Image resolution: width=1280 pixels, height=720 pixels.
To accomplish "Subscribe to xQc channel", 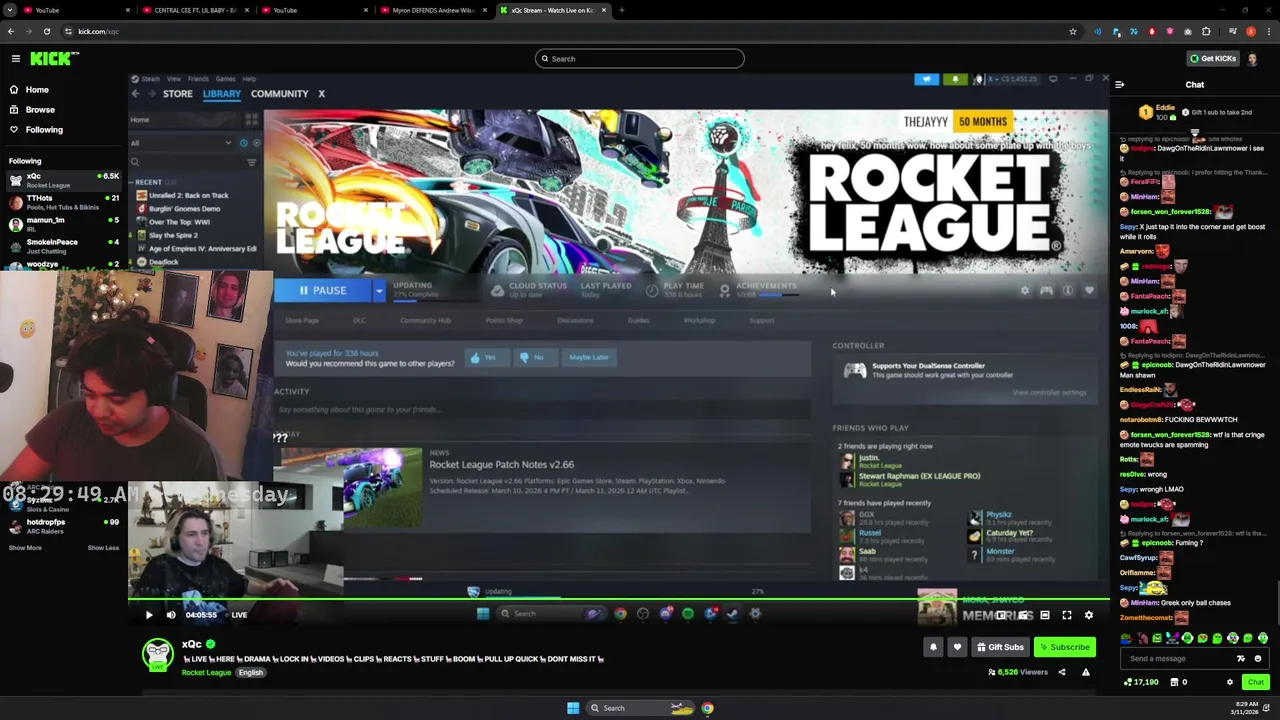I will pyautogui.click(x=1064, y=647).
